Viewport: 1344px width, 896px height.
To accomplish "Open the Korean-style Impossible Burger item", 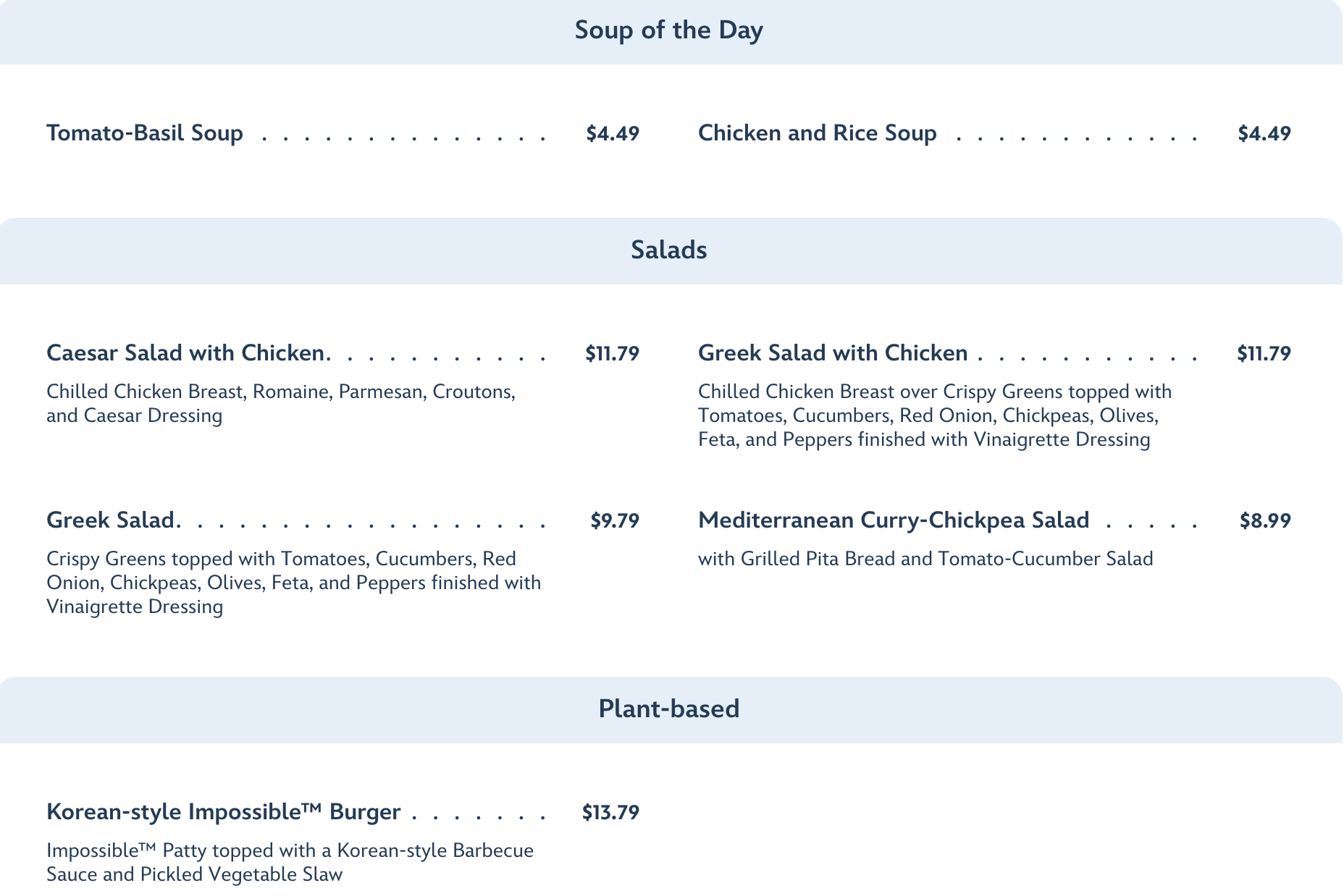I will click(223, 812).
